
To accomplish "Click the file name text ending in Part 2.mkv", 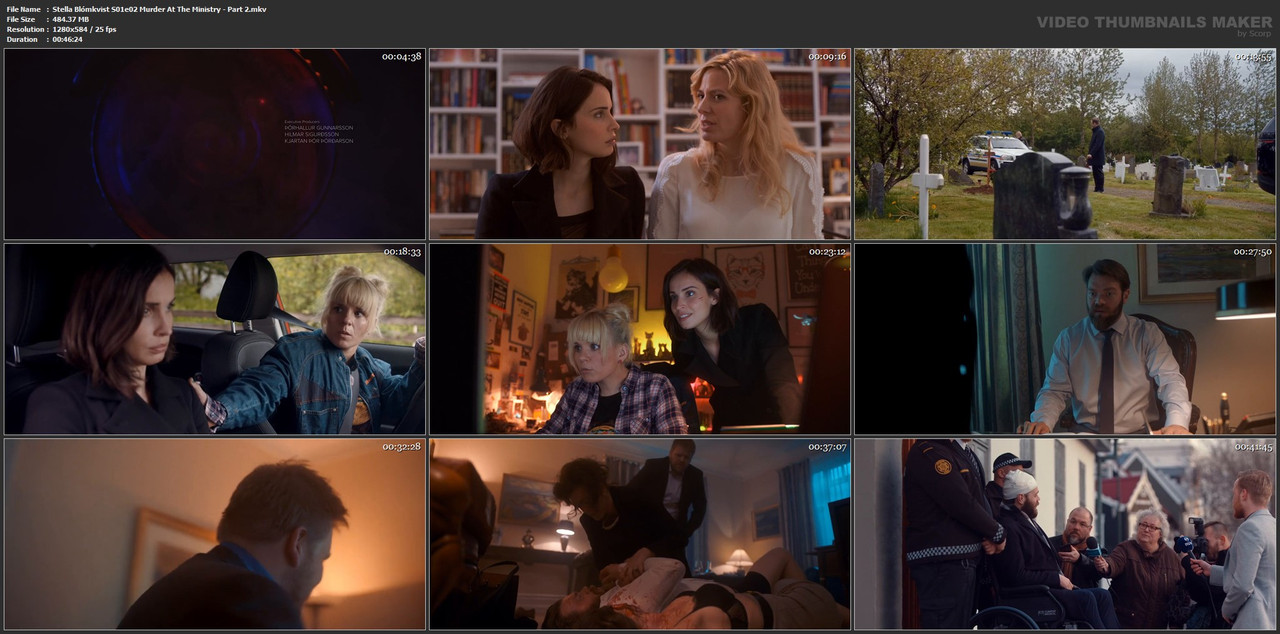I will 159,9.
